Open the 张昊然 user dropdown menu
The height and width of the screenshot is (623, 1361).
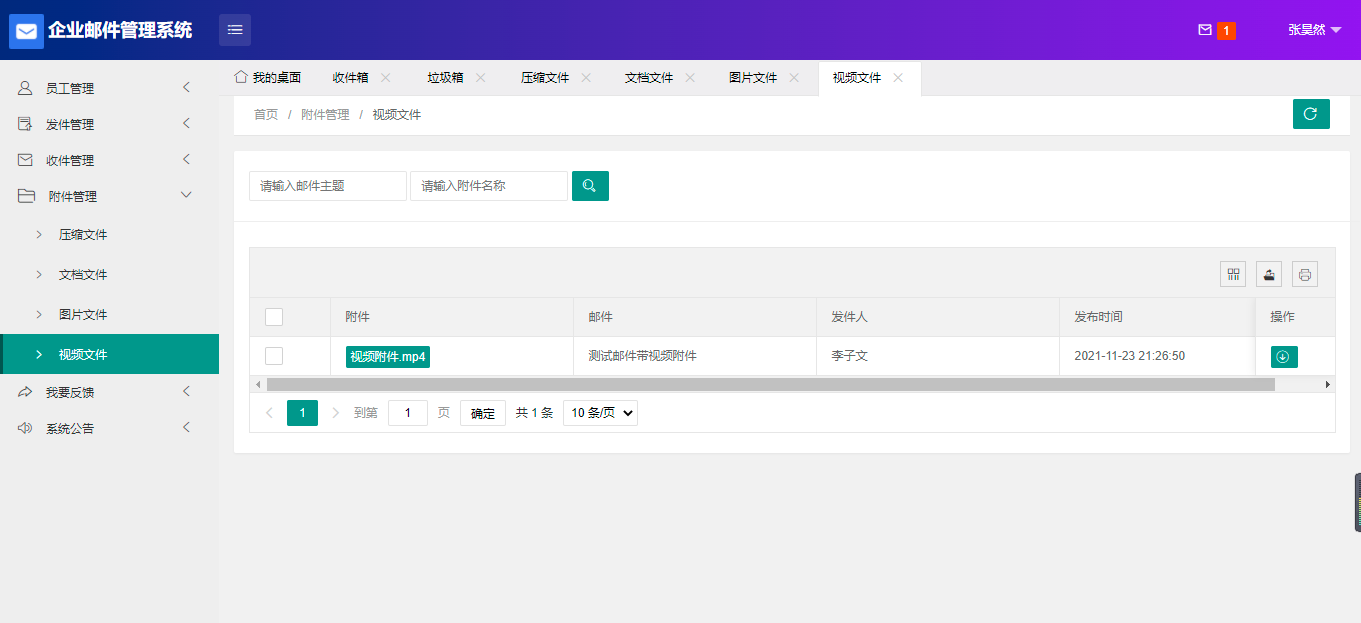coord(1314,30)
